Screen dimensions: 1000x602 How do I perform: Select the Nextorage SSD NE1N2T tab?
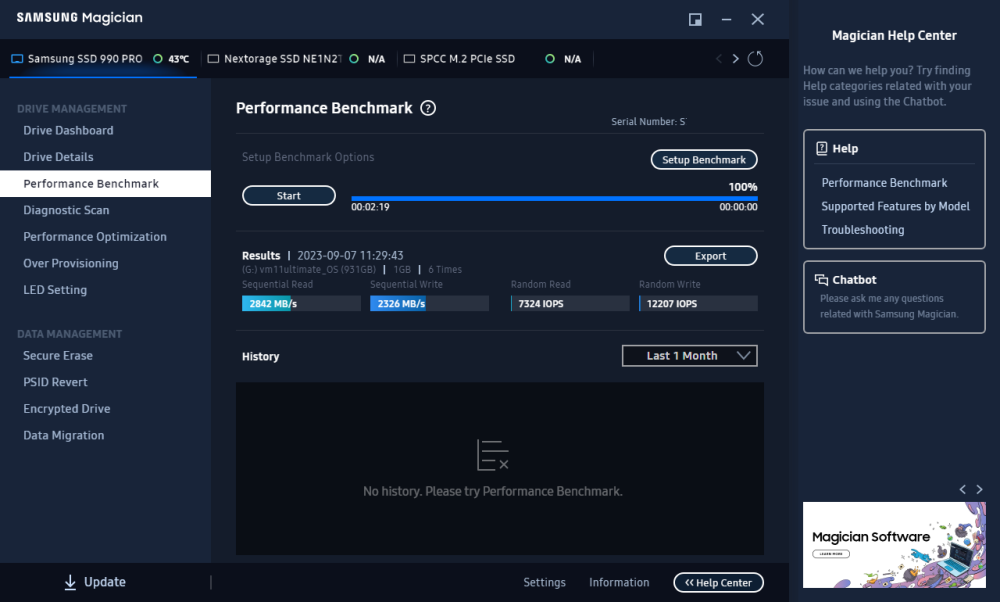click(x=300, y=59)
